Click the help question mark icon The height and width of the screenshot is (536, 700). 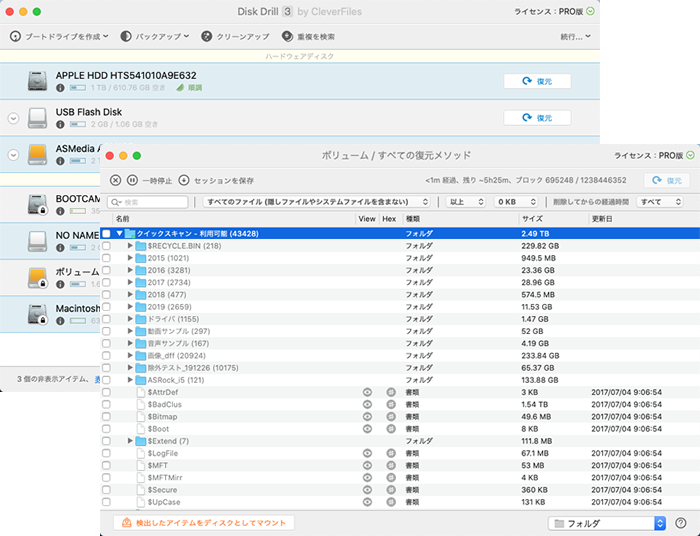(x=681, y=523)
